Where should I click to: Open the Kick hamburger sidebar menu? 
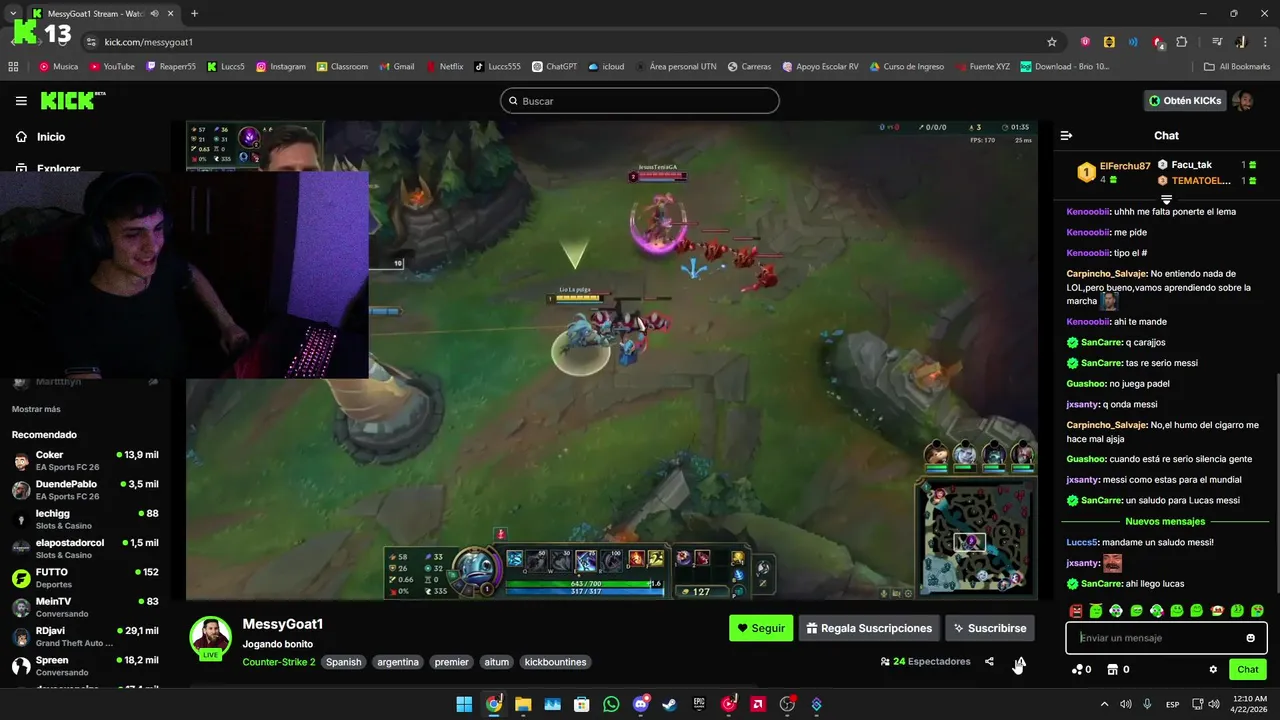21,101
